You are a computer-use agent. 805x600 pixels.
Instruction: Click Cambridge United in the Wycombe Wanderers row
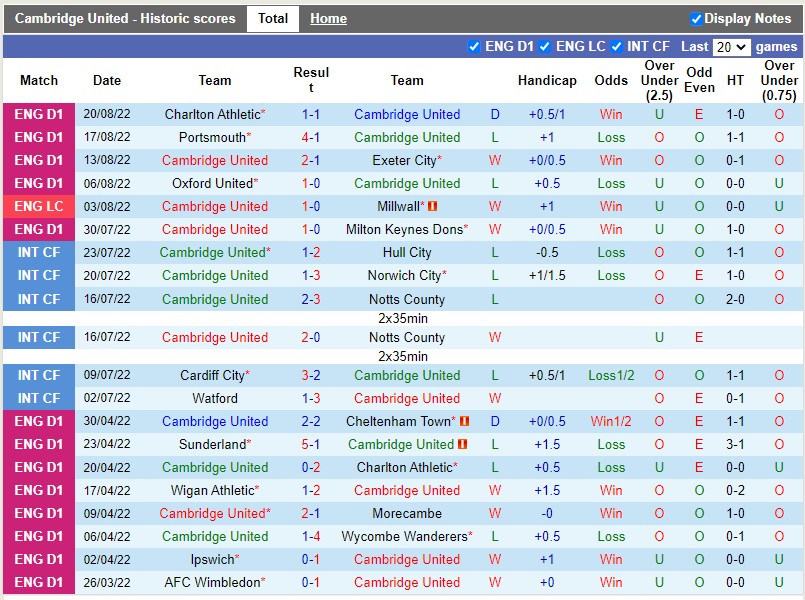[215, 536]
